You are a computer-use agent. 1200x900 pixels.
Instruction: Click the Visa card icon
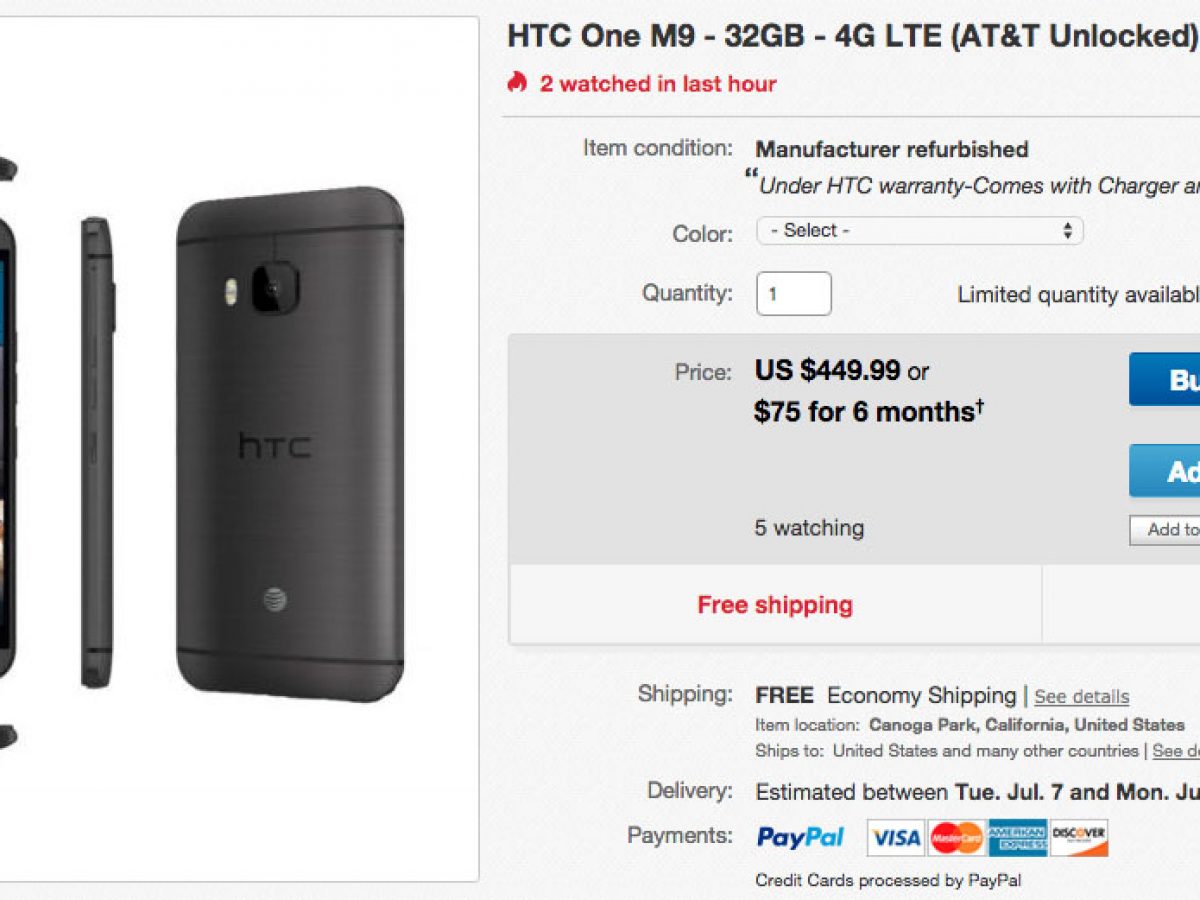(x=895, y=838)
